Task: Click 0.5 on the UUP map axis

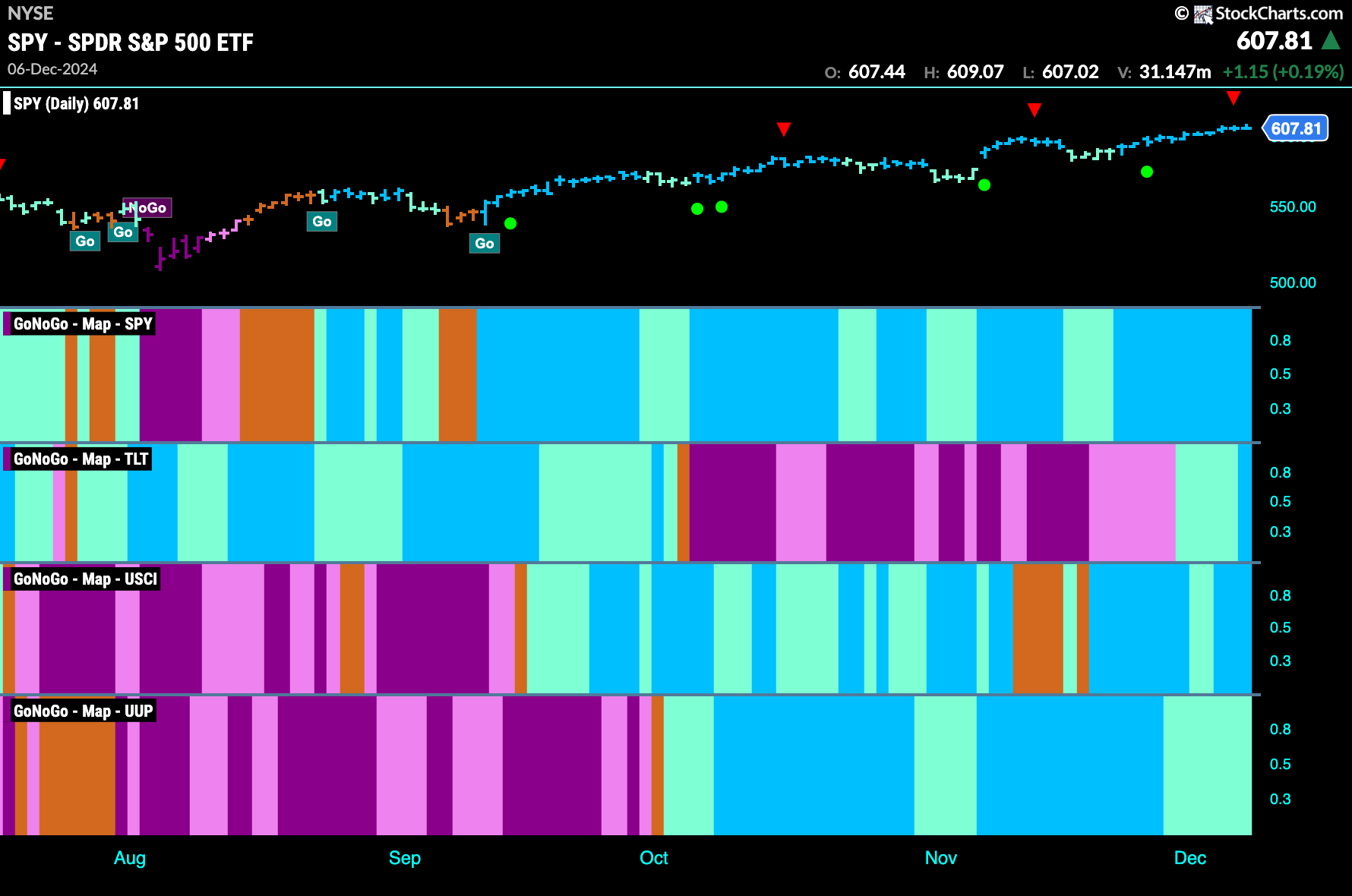Action: [1281, 764]
